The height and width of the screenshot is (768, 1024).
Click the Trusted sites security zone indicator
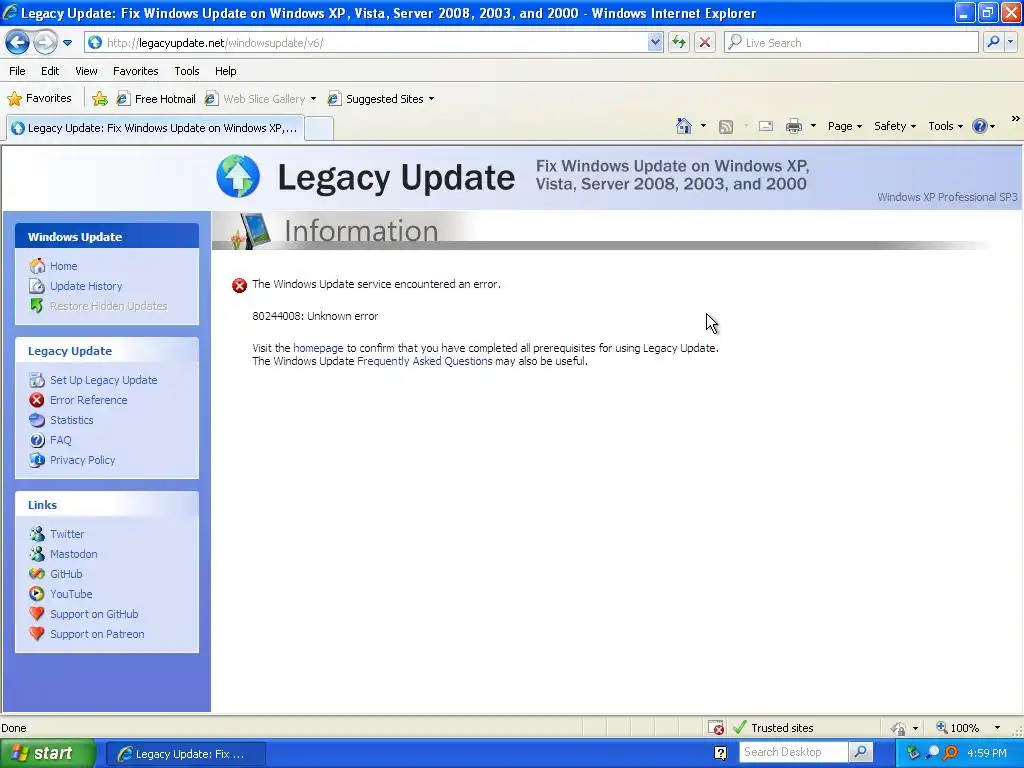774,728
